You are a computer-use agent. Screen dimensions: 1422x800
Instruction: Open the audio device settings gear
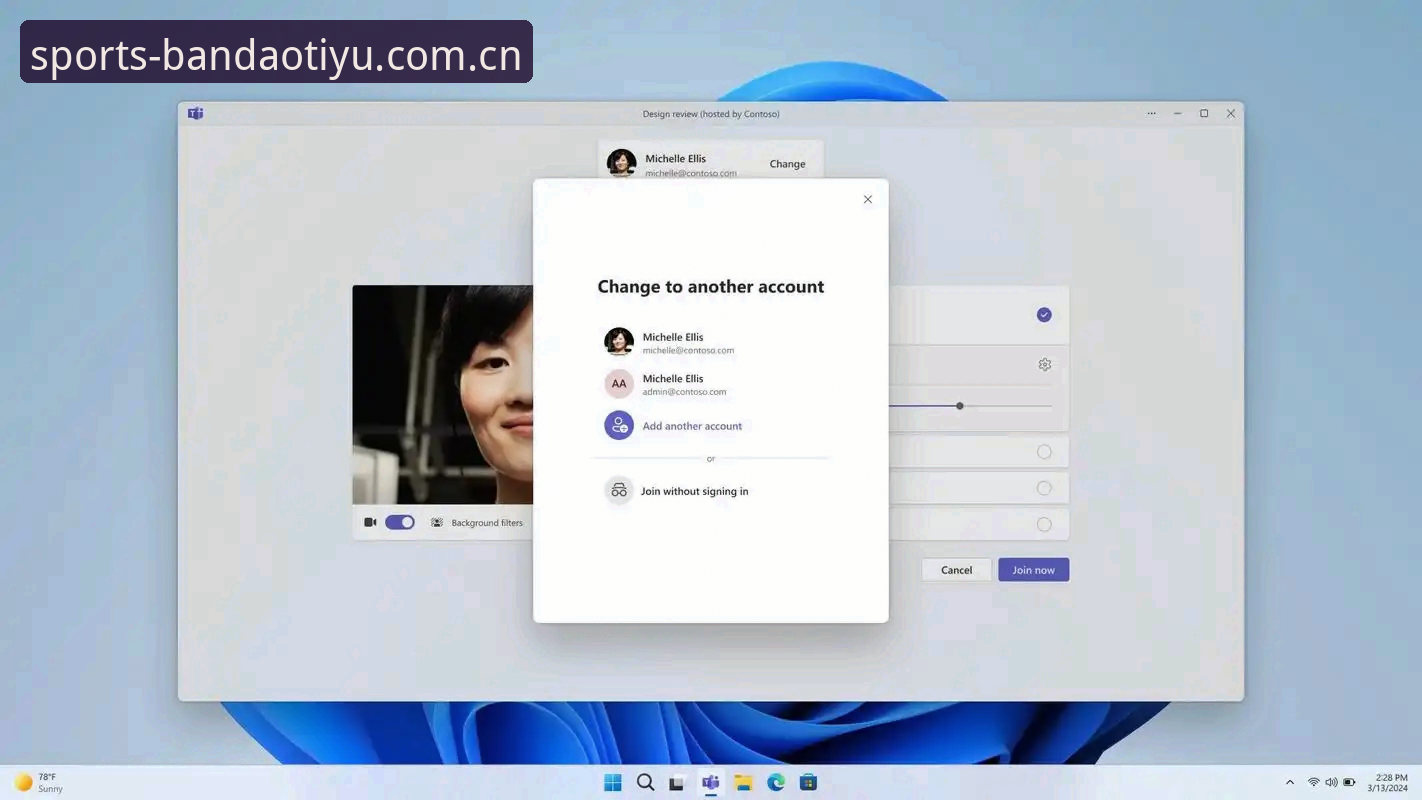coord(1044,364)
